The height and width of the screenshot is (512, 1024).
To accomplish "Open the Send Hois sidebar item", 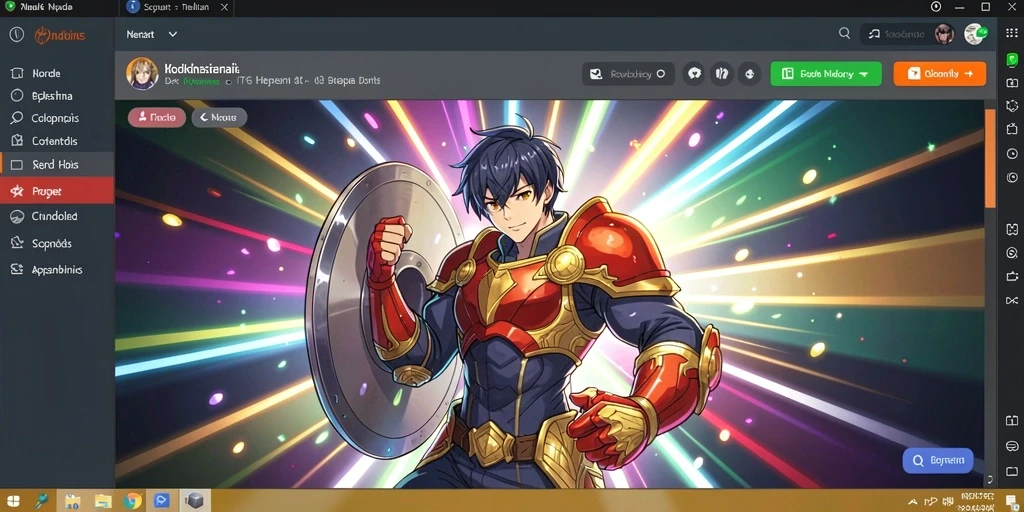I will (57, 165).
